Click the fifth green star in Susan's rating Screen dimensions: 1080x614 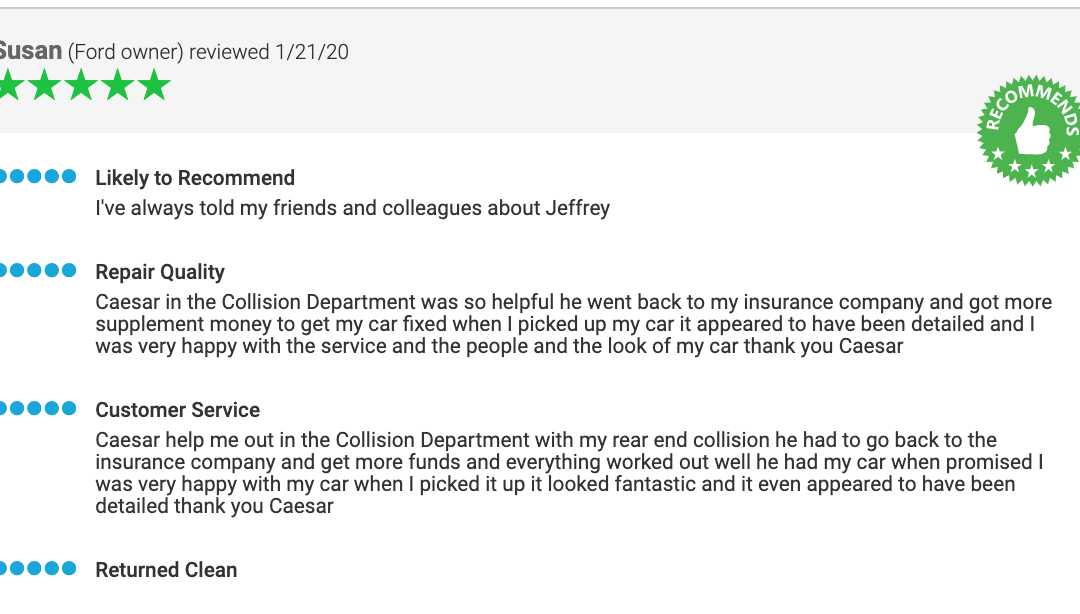point(154,85)
